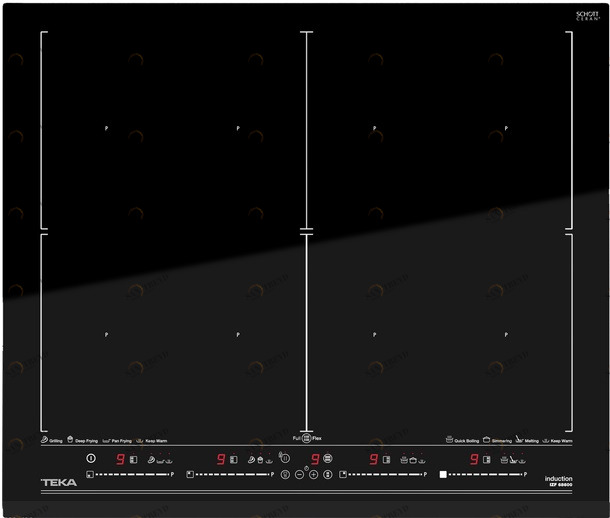Select the Grilling function icon
The width and height of the screenshot is (610, 518).
point(45,439)
